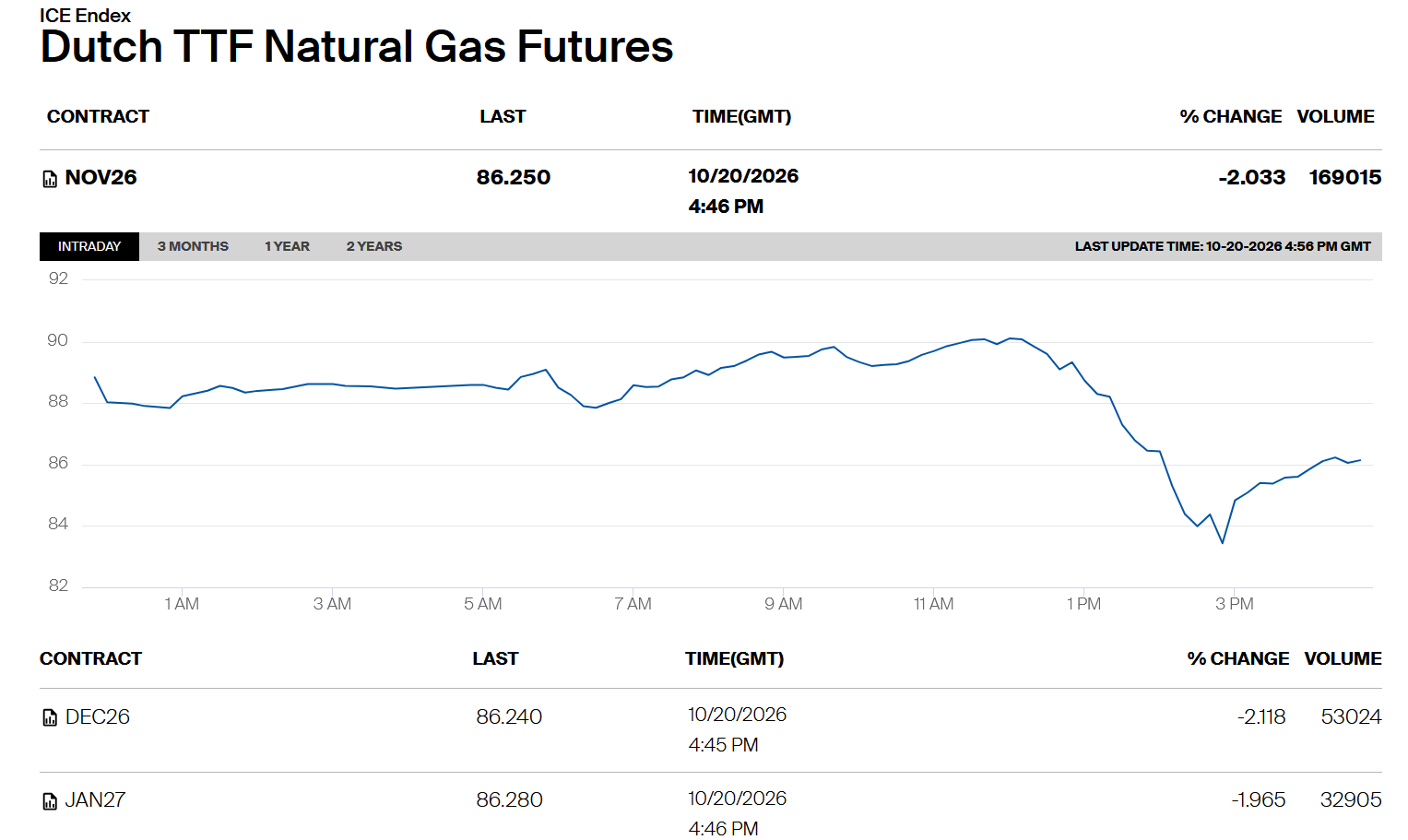Click the JAN27 volume 32905
This screenshot has height=840, width=1408.
click(x=1352, y=799)
